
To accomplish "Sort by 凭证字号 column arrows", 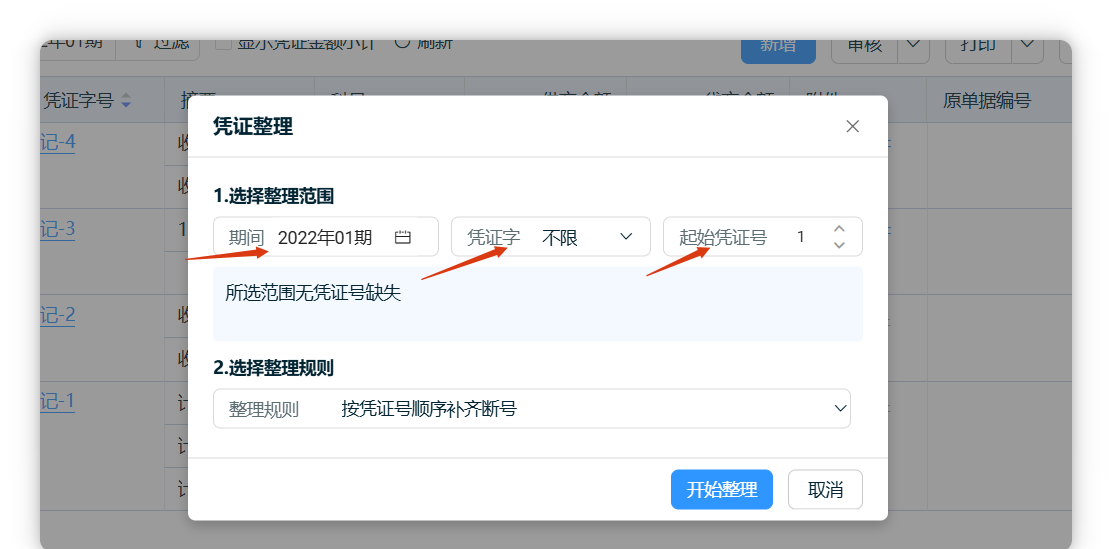I will 126,101.
